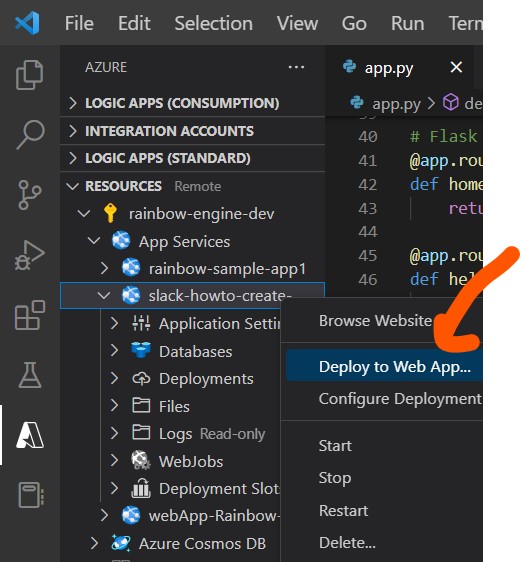Click app.py in the breadcrumb
The width and height of the screenshot is (521, 562).
point(396,104)
